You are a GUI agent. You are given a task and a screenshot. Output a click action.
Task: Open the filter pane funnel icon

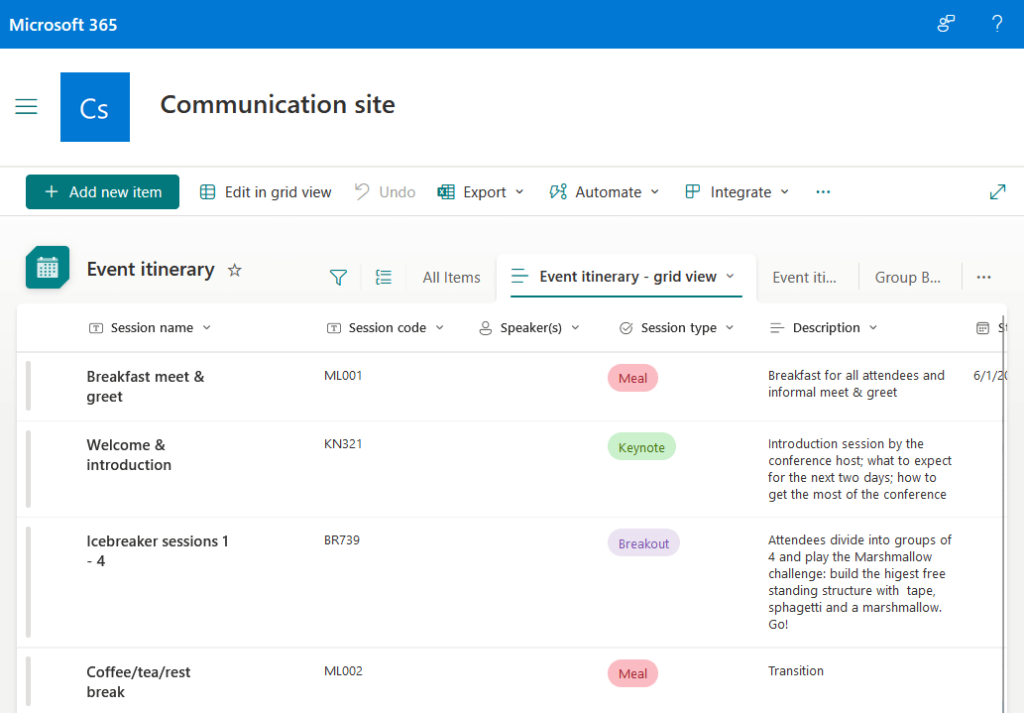338,277
